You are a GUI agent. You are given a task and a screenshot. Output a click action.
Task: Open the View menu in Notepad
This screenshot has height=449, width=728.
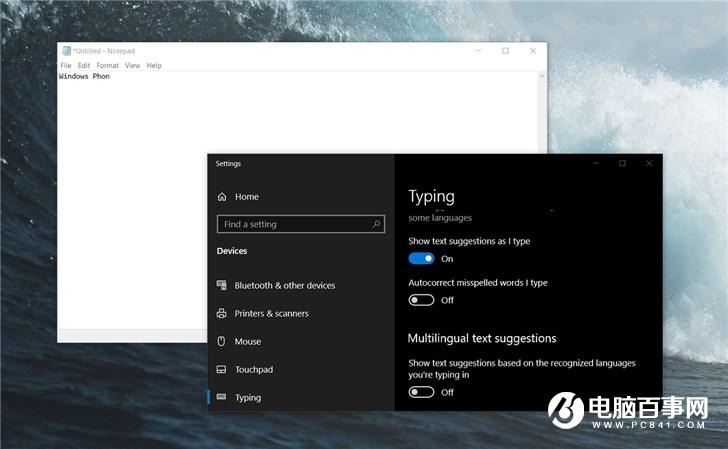pos(132,65)
